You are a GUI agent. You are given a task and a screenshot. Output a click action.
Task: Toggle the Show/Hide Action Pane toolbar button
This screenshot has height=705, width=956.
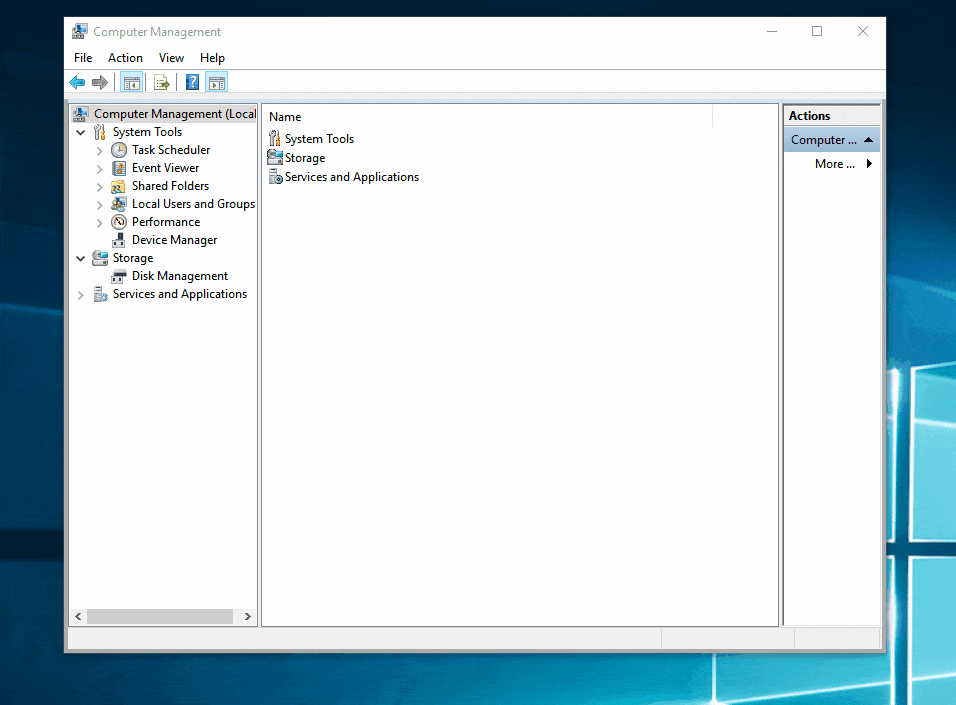point(217,82)
